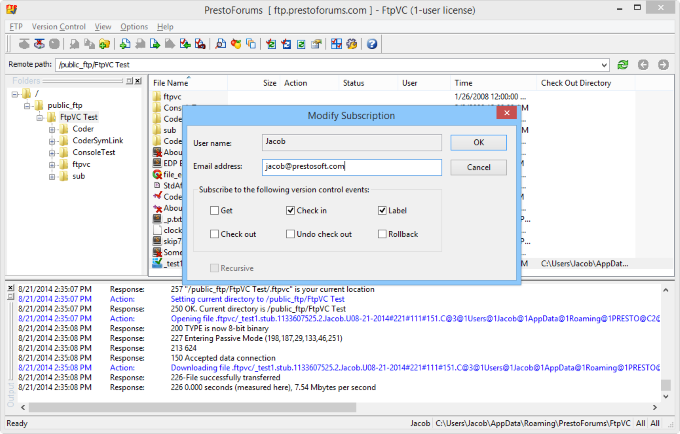Click the Recursive checkbox
This screenshot has height=434, width=680.
tap(214, 268)
